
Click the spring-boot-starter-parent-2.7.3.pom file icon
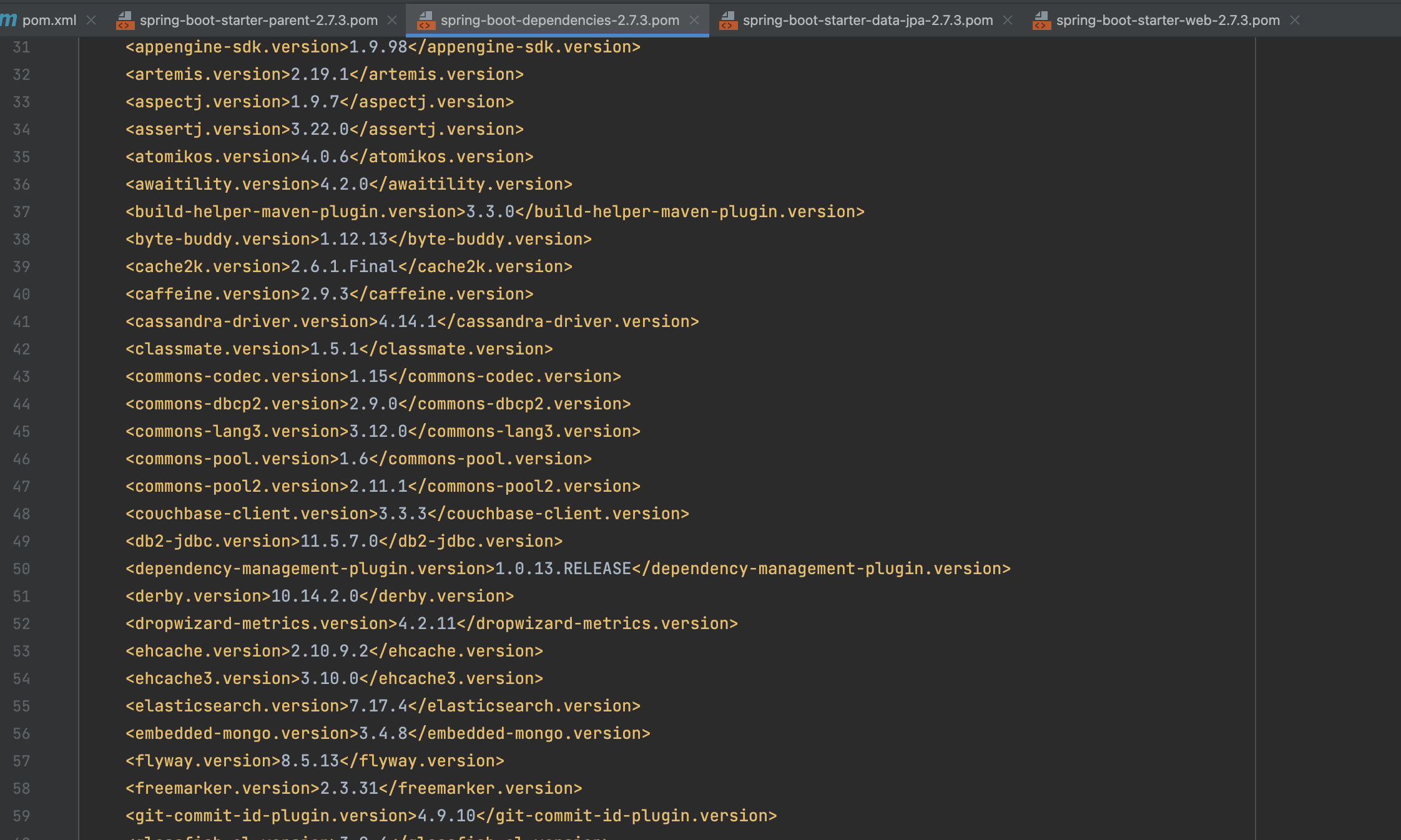coord(125,21)
